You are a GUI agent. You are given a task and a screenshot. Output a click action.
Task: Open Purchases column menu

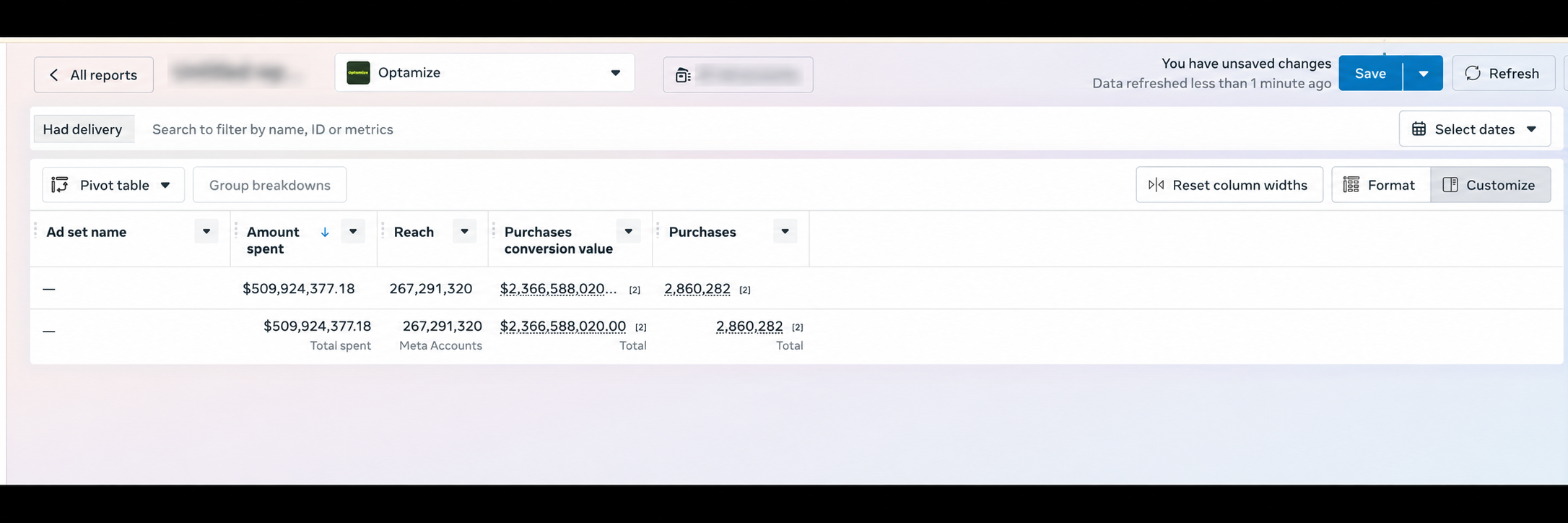[785, 231]
